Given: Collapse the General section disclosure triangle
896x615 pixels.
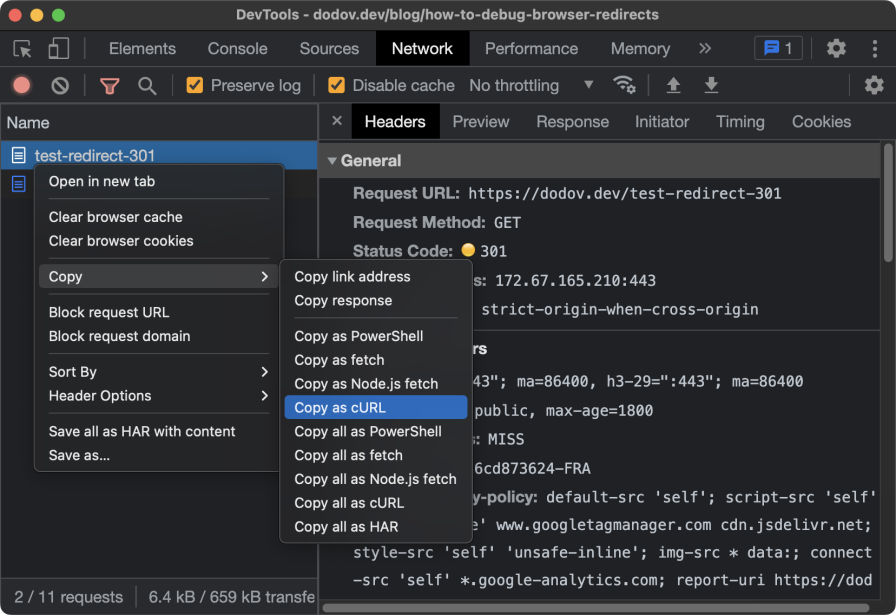Looking at the screenshot, I should (332, 160).
